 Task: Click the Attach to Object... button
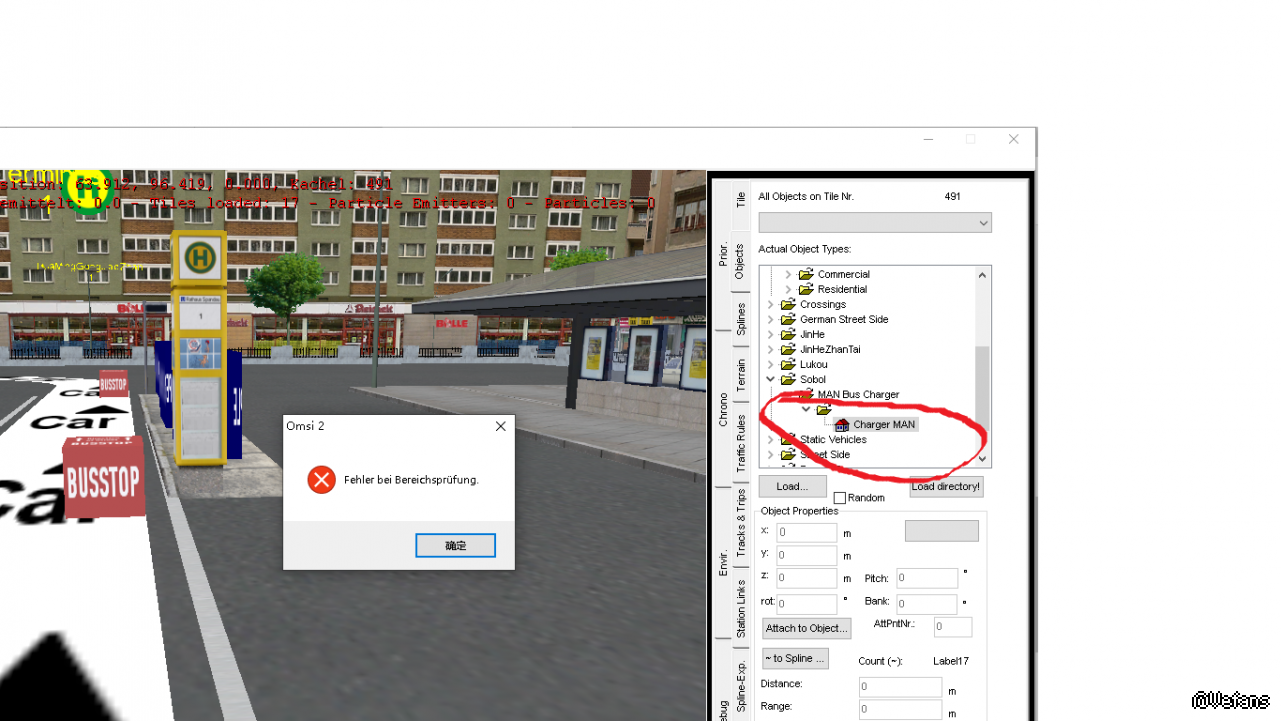(807, 628)
